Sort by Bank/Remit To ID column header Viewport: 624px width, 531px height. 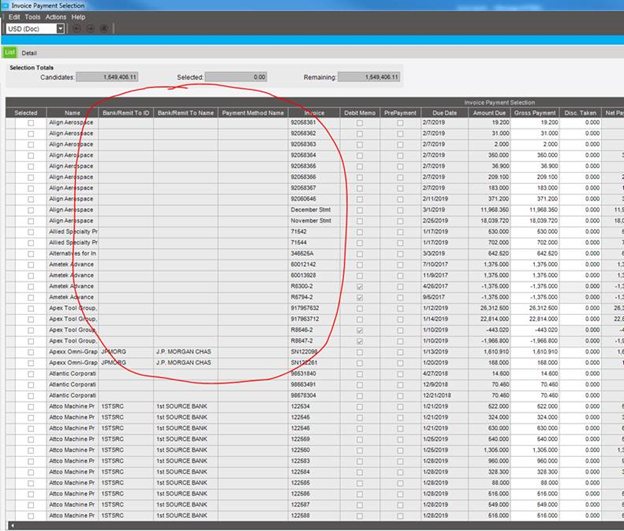pos(126,113)
